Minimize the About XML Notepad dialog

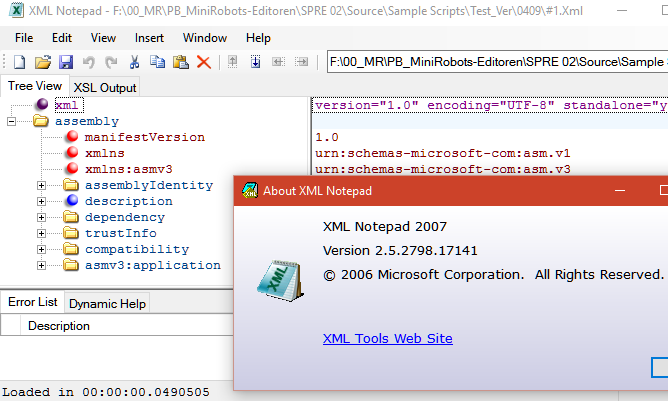[620, 190]
